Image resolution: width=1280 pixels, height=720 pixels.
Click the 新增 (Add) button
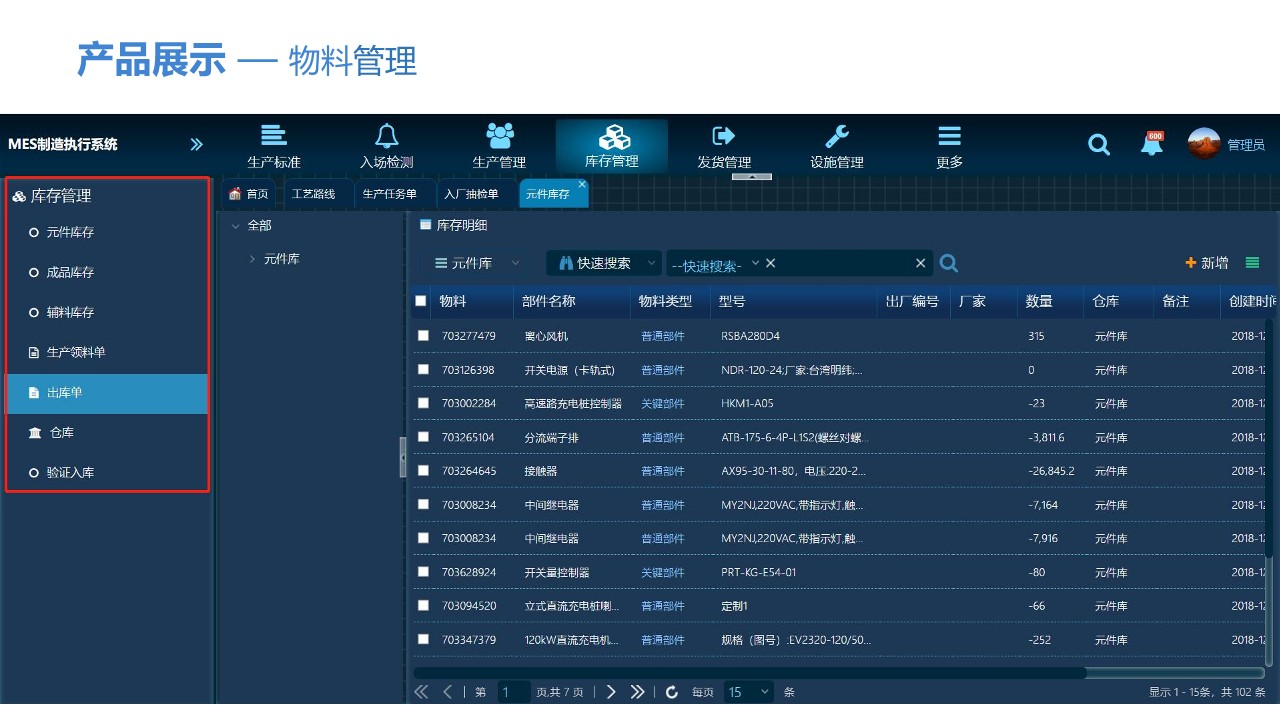click(1206, 262)
